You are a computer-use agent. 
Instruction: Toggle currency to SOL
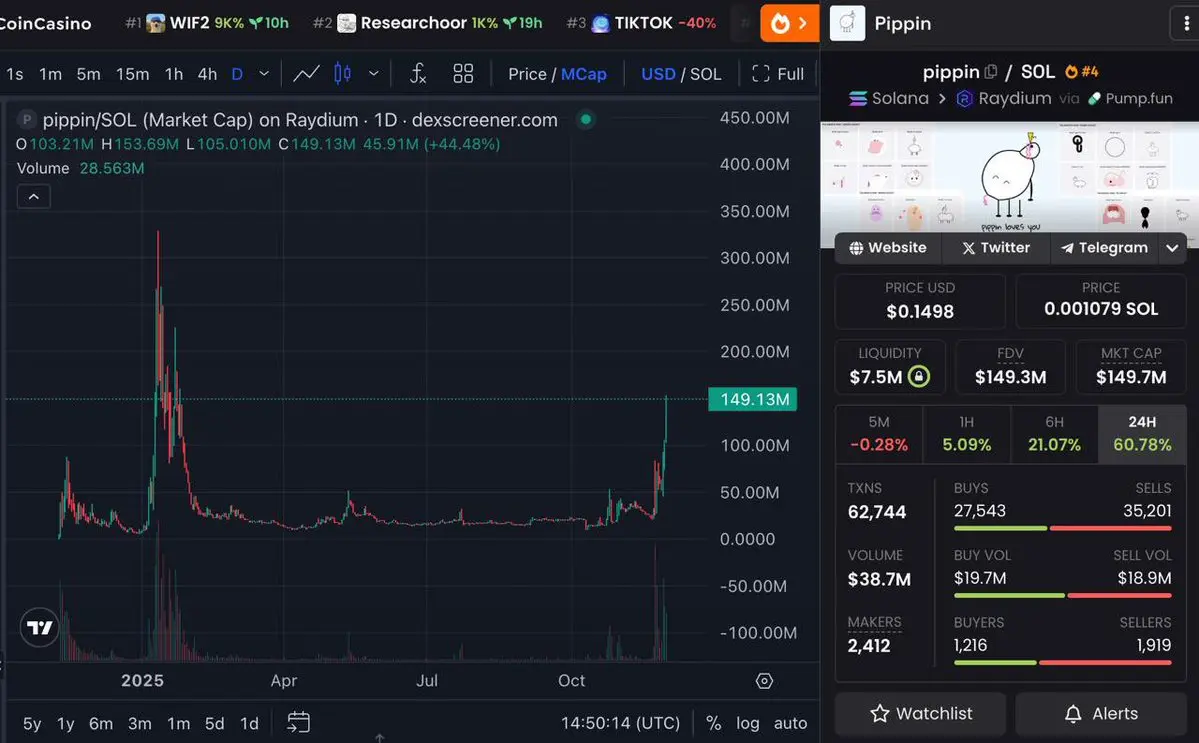[706, 74]
